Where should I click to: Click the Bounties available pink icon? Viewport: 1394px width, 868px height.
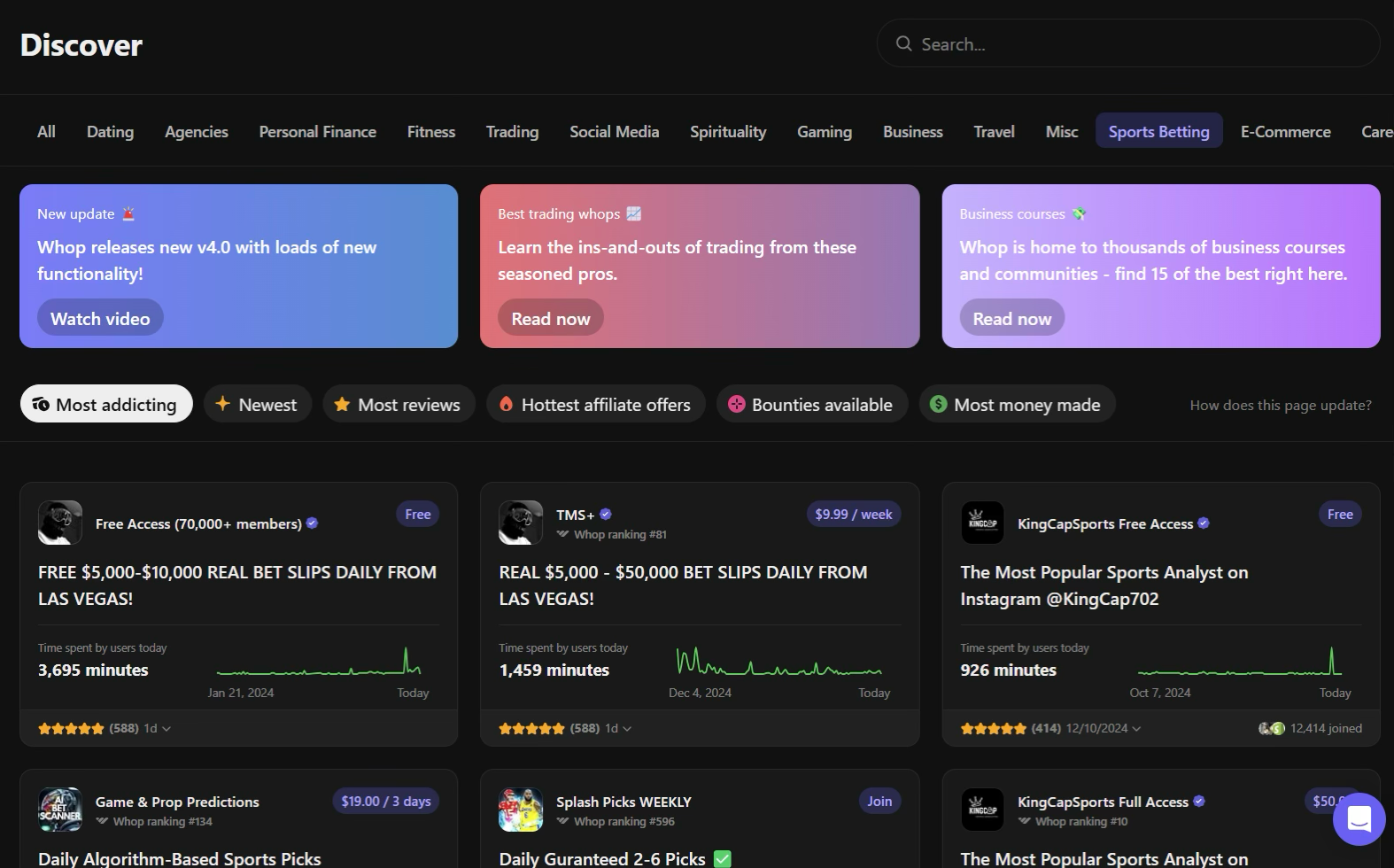pyautogui.click(x=736, y=404)
